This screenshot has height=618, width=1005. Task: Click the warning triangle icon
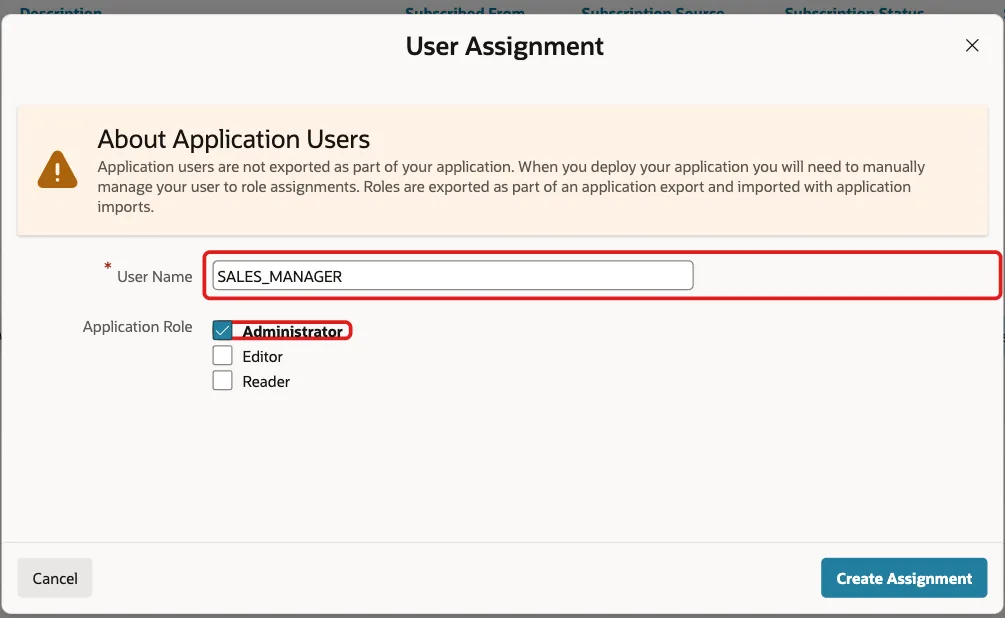coord(58,170)
